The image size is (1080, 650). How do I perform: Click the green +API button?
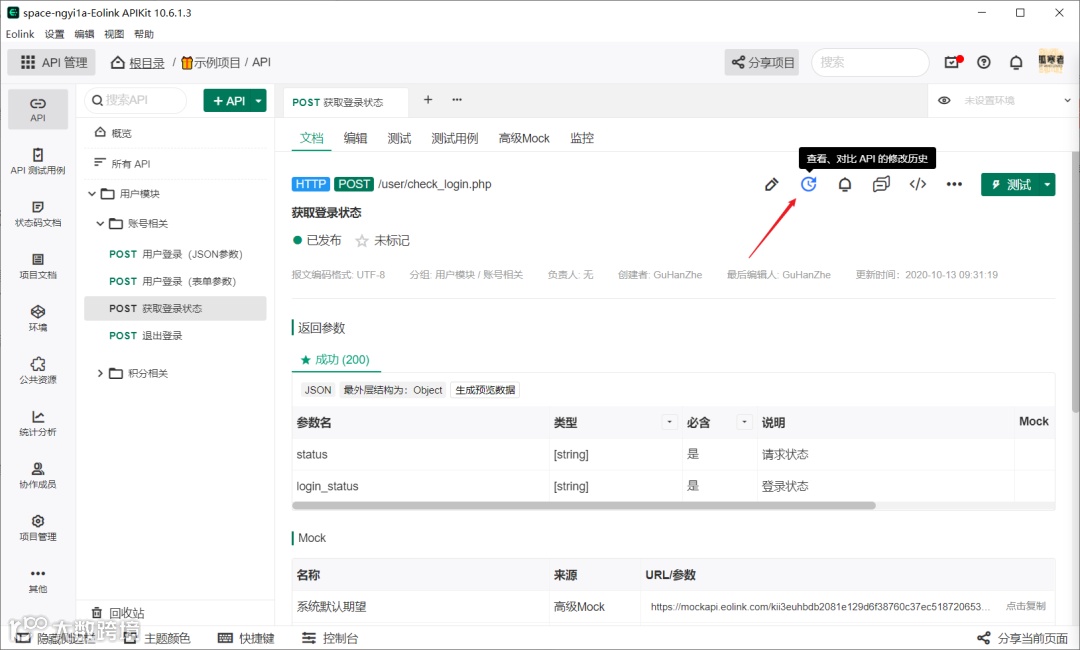(x=227, y=101)
